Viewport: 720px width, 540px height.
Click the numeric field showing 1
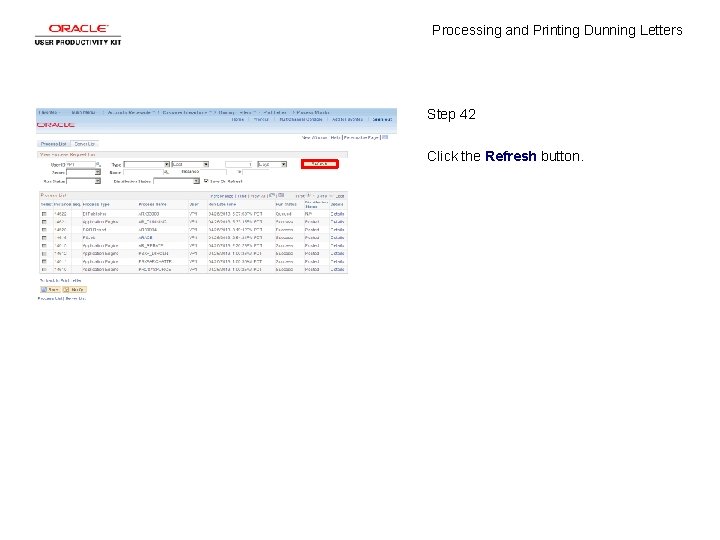pyautogui.click(x=238, y=164)
